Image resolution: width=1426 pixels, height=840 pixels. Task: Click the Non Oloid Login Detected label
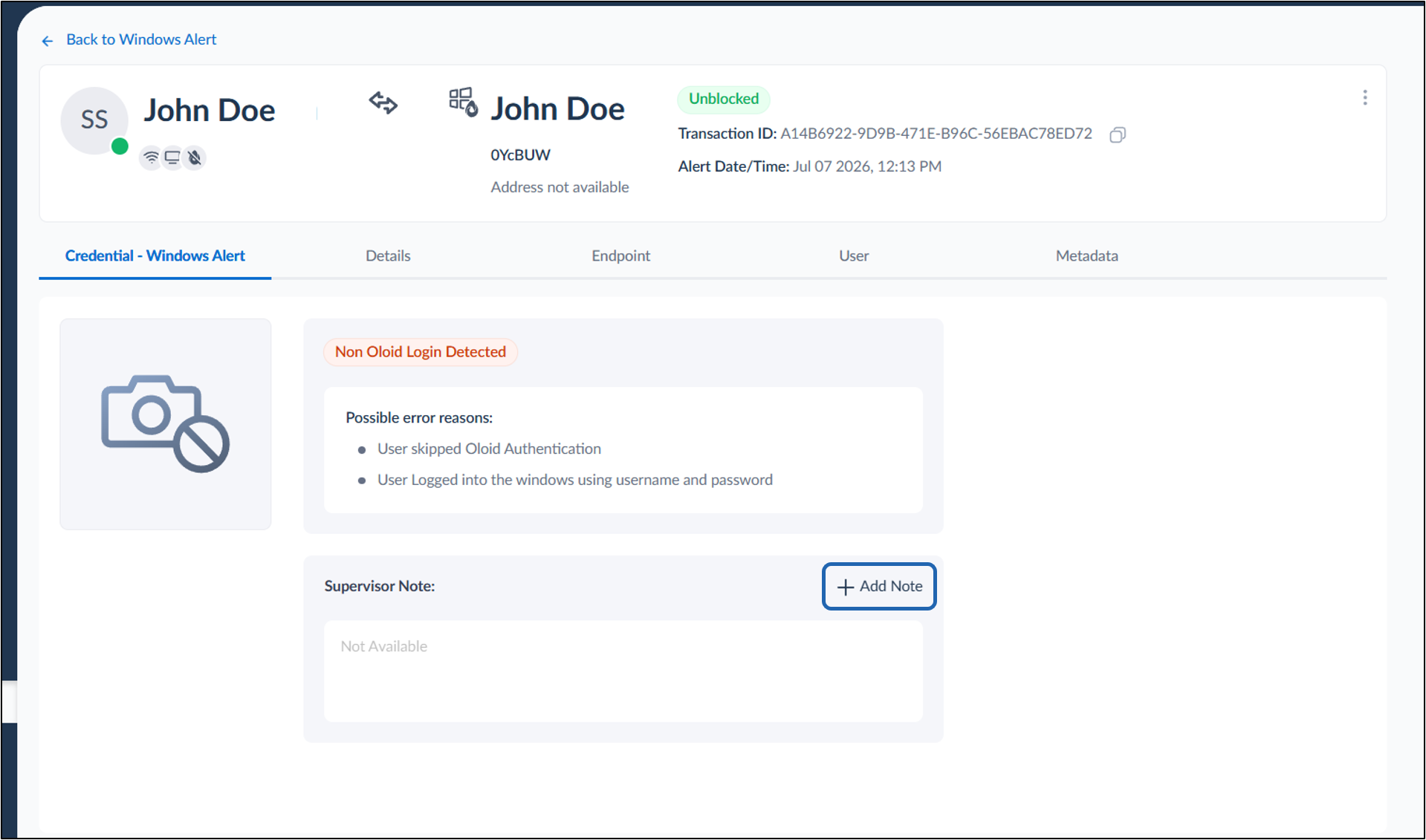coord(421,352)
